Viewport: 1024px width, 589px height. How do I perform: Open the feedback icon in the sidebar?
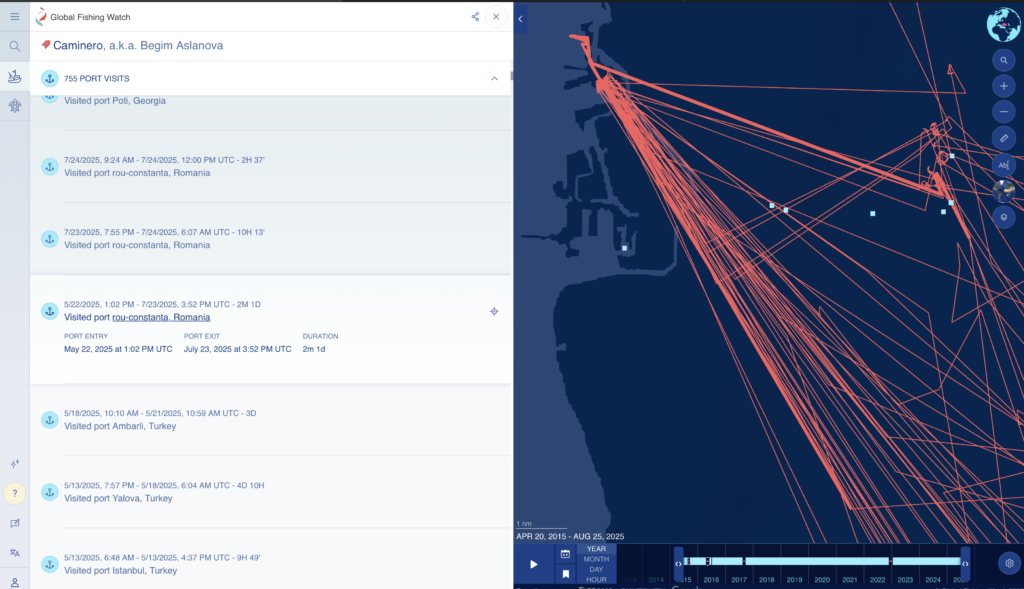(x=14, y=523)
